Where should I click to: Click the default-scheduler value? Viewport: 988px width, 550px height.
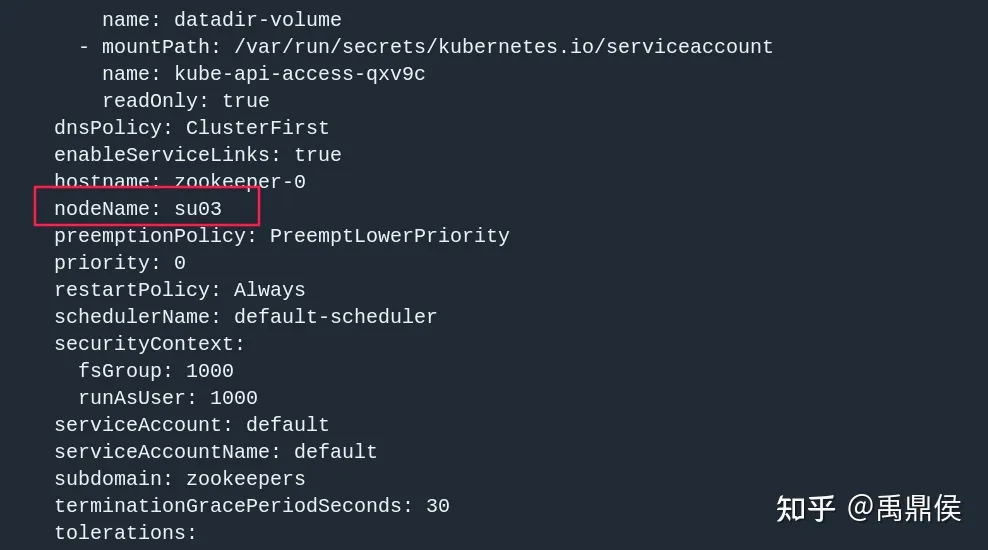[x=335, y=317]
